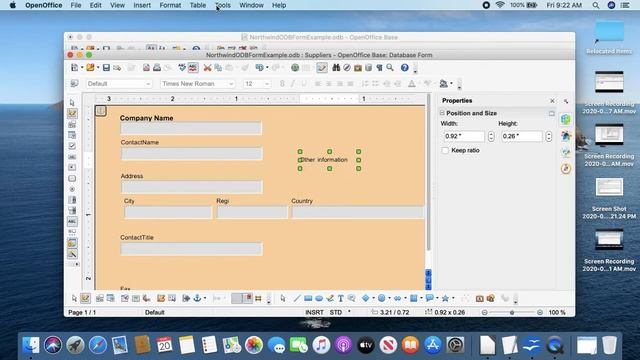The image size is (640, 360).
Task: Click the INSRT insert mode indicator
Action: 314,312
